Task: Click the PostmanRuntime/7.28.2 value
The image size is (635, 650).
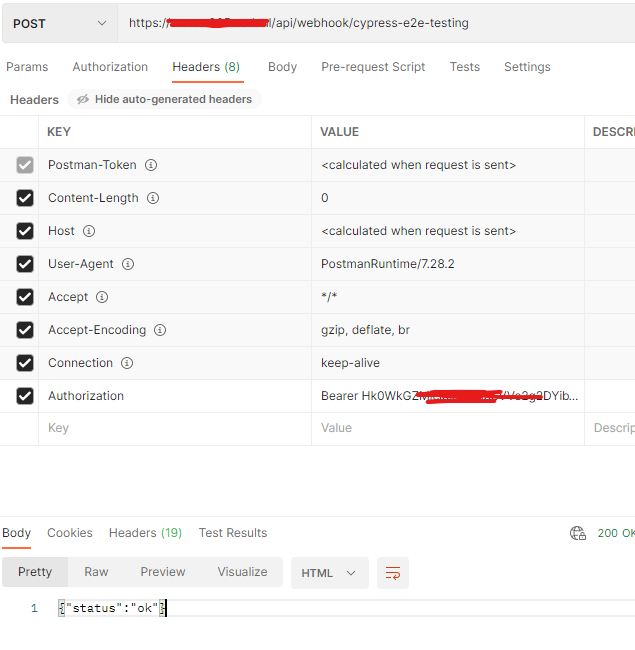Action: click(388, 264)
